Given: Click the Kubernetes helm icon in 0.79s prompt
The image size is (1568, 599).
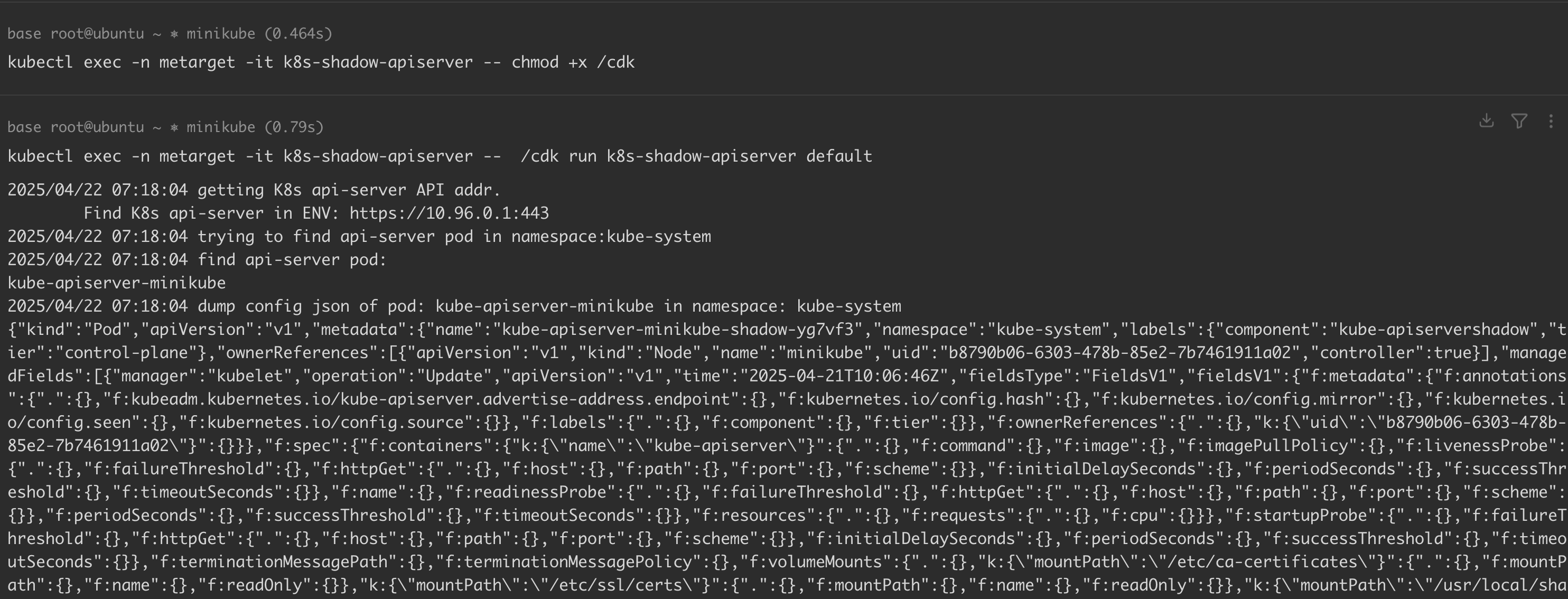Looking at the screenshot, I should 174,127.
